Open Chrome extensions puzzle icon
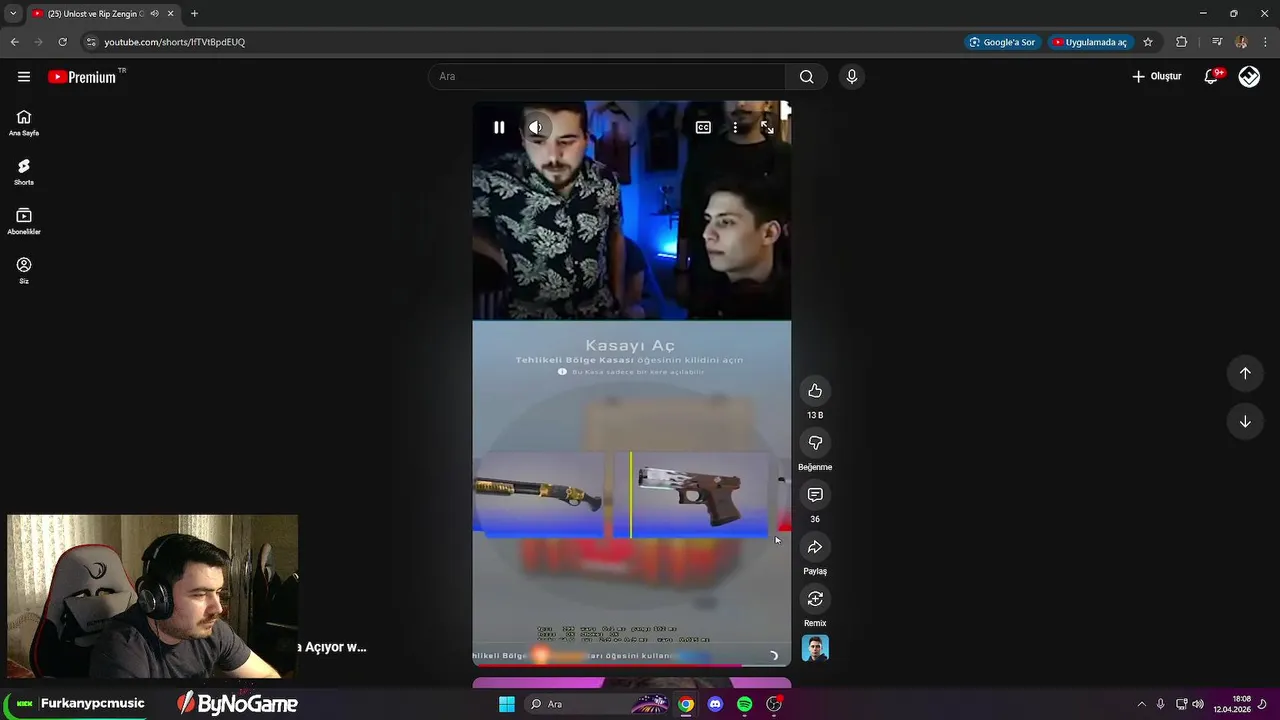The width and height of the screenshot is (1280, 720). tap(1181, 42)
